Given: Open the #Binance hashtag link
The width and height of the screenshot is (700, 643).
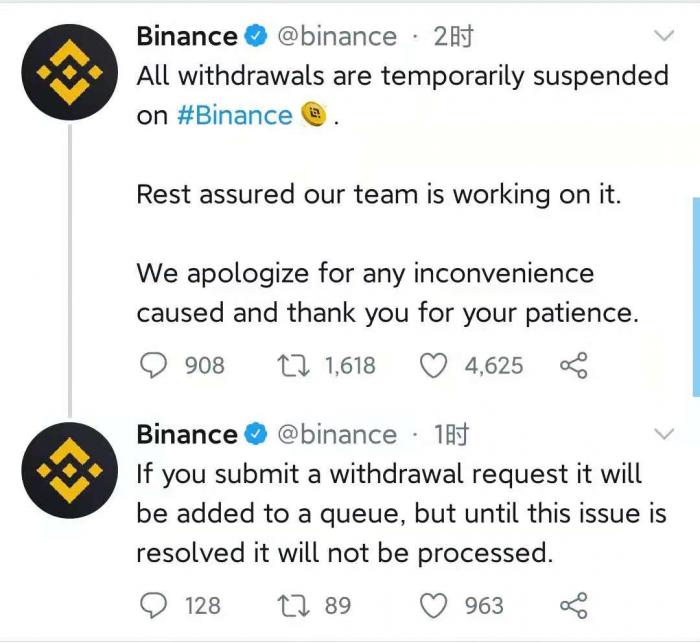Looking at the screenshot, I should 234,115.
